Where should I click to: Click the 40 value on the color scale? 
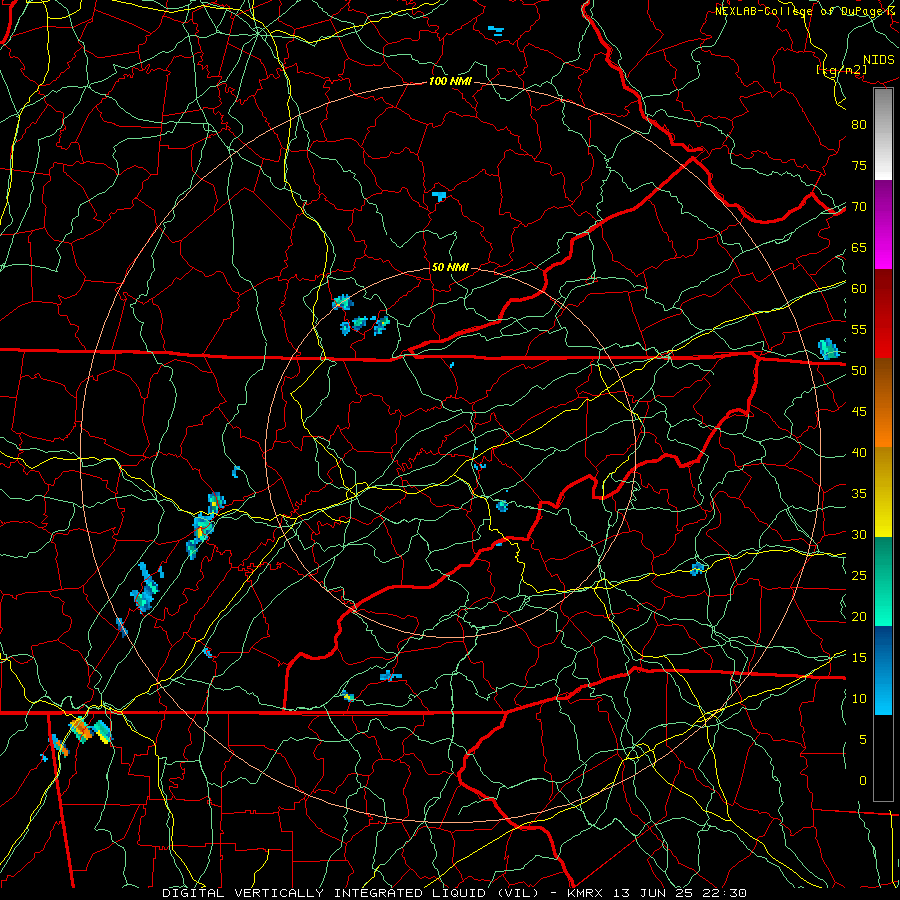(859, 452)
